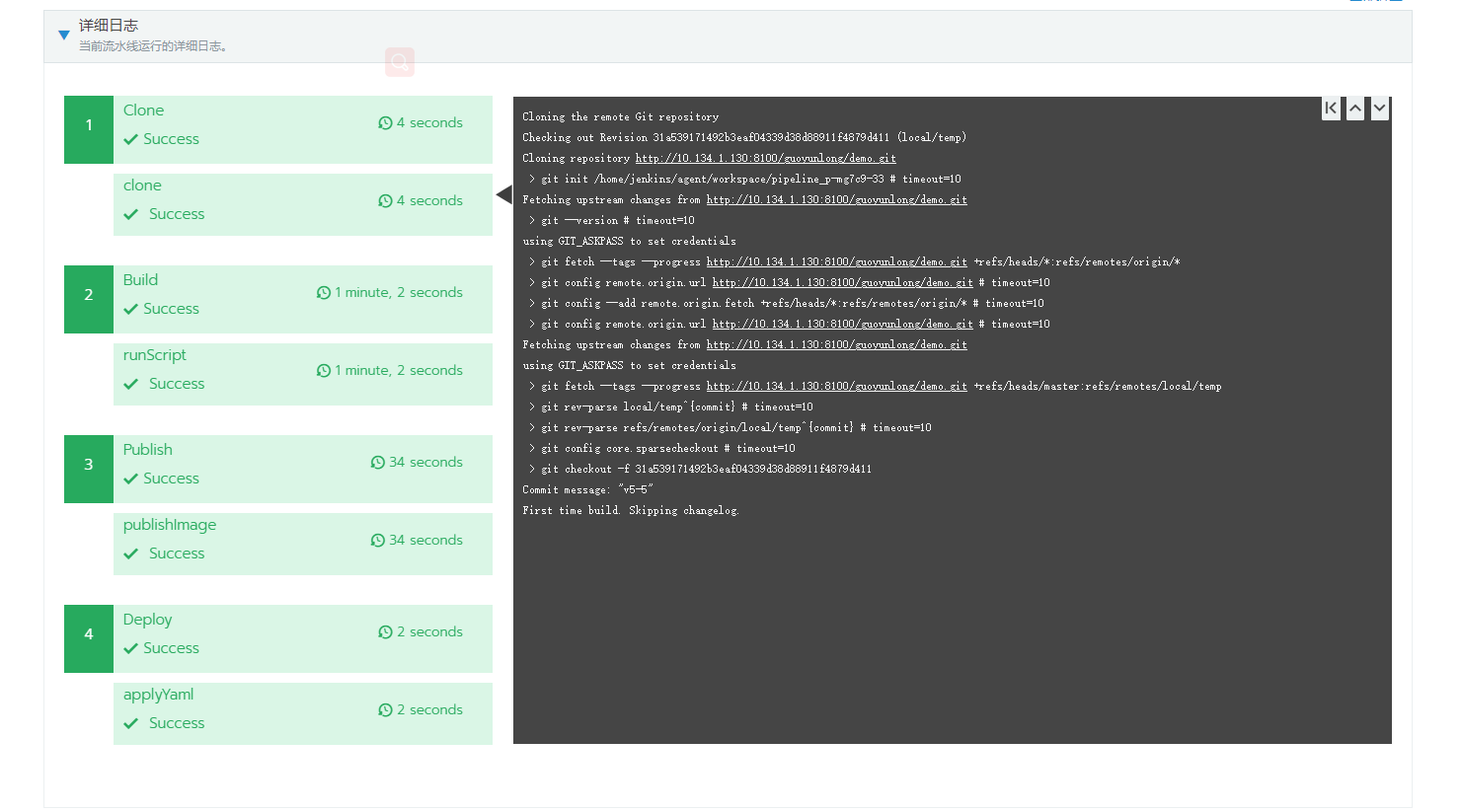The height and width of the screenshot is (812, 1461).
Task: Open the Publish stage title
Action: tap(147, 450)
